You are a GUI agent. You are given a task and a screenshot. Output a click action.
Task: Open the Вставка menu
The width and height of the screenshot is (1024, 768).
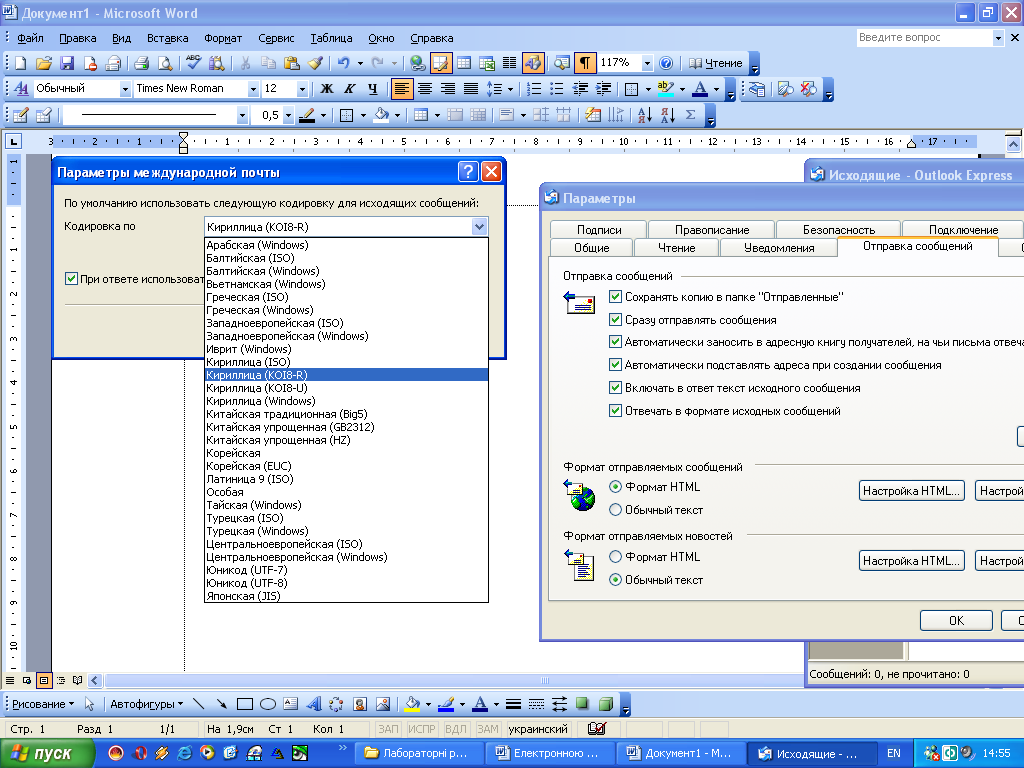pos(167,38)
